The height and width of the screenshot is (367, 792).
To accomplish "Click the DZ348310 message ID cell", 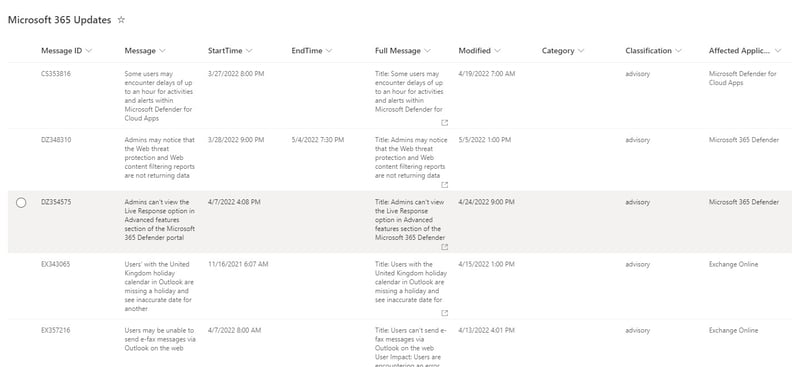I will (x=56, y=140).
